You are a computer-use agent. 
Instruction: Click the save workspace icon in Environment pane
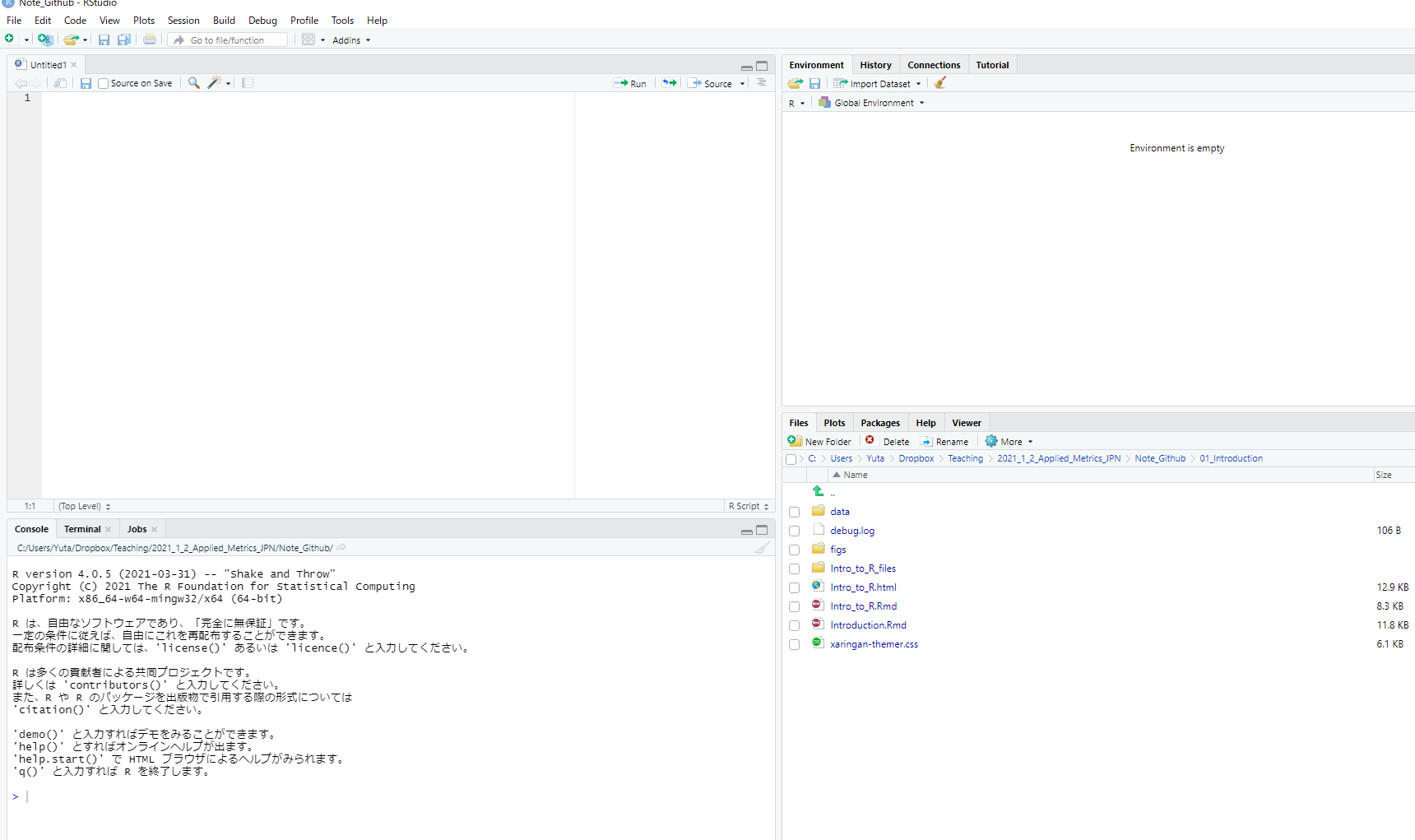[x=814, y=83]
